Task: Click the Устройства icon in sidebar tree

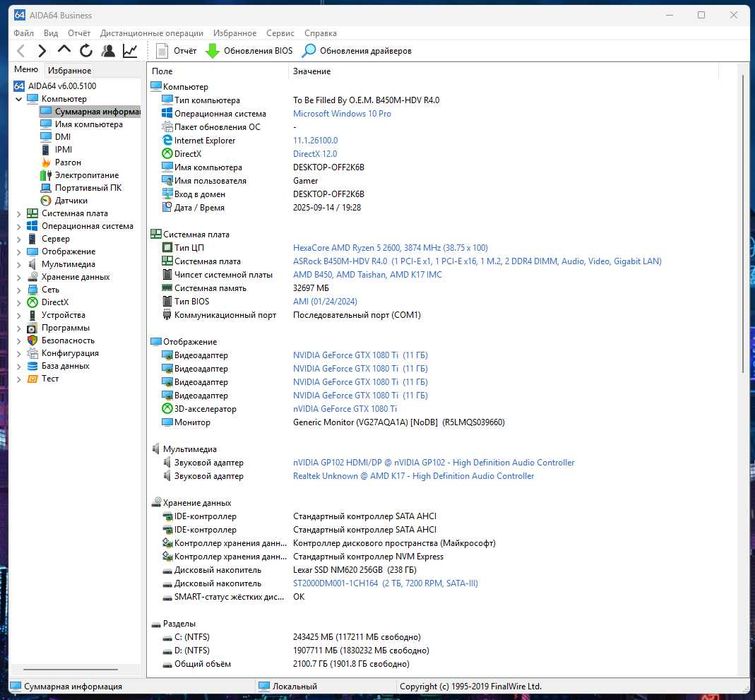Action: 32,315
